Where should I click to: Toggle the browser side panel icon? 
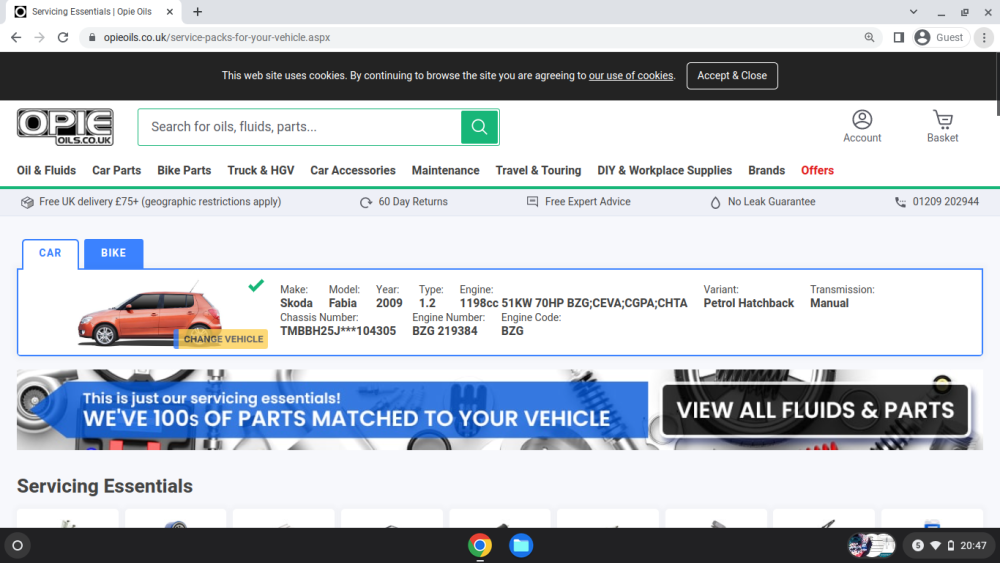[899, 38]
